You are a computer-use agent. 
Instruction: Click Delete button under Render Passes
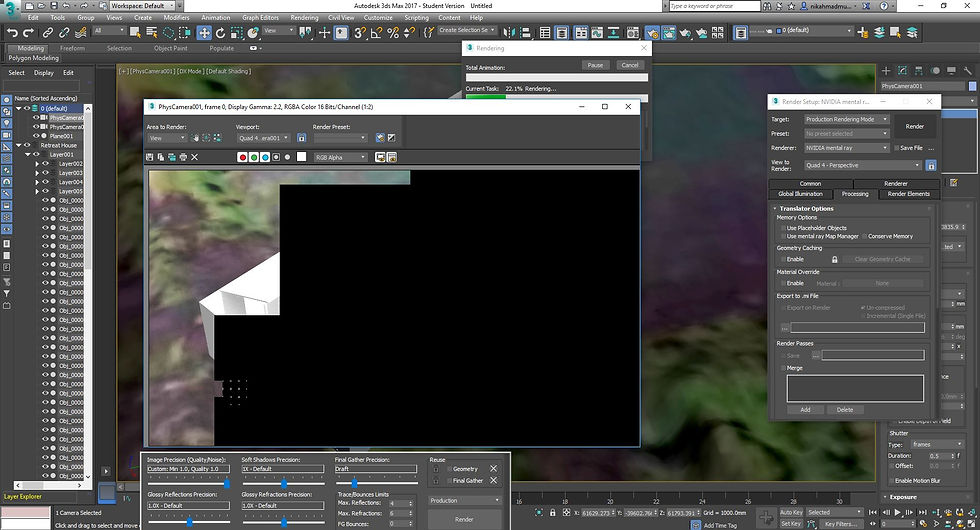click(844, 410)
